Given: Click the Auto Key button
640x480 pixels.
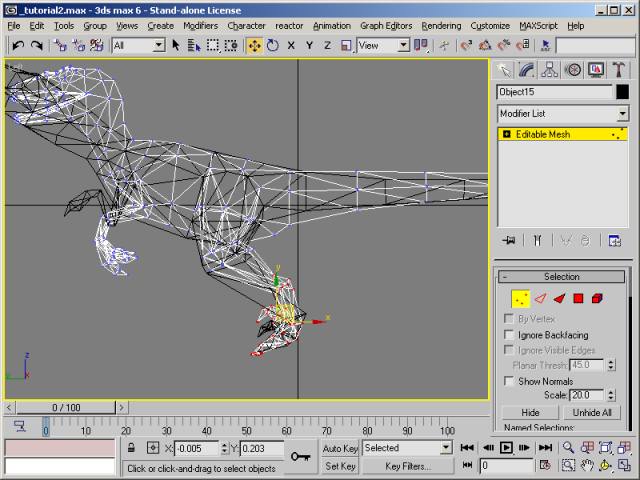Looking at the screenshot, I should 340,448.
